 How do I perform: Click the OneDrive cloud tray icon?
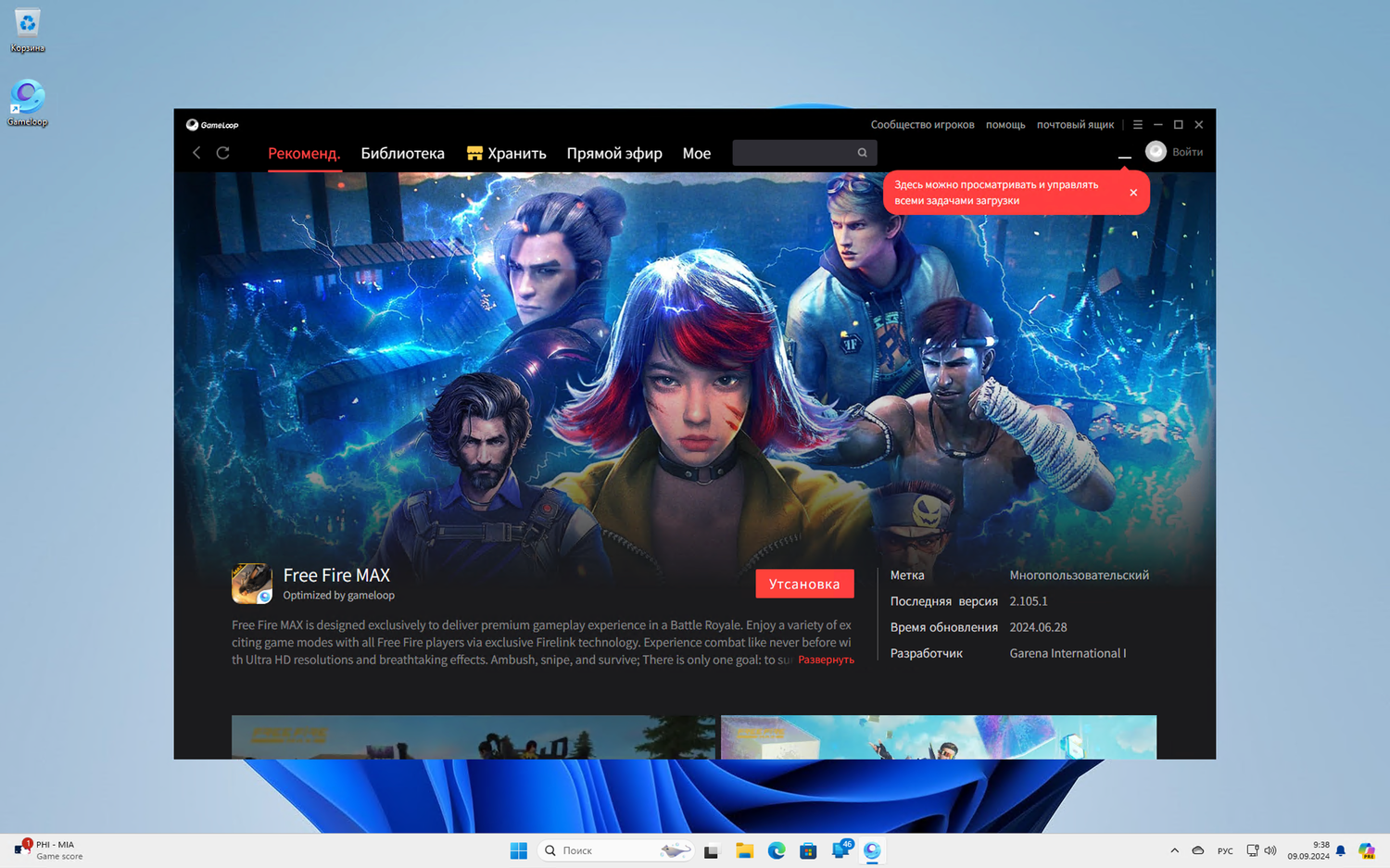1198,850
